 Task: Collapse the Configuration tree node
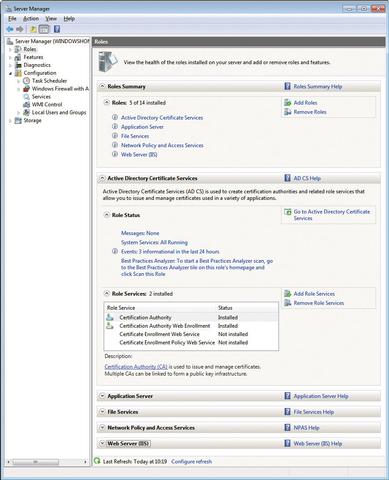pos(10,73)
